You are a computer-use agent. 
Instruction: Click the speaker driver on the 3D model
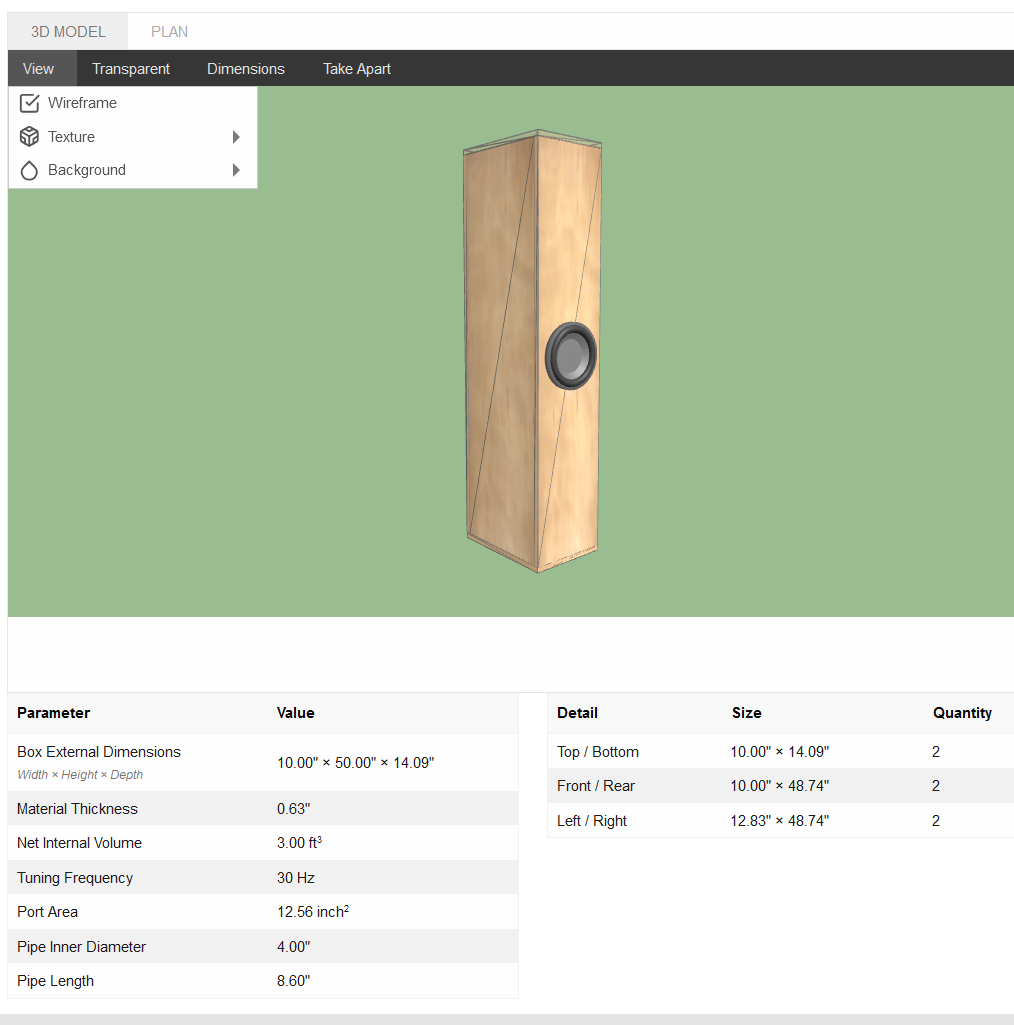[x=571, y=356]
